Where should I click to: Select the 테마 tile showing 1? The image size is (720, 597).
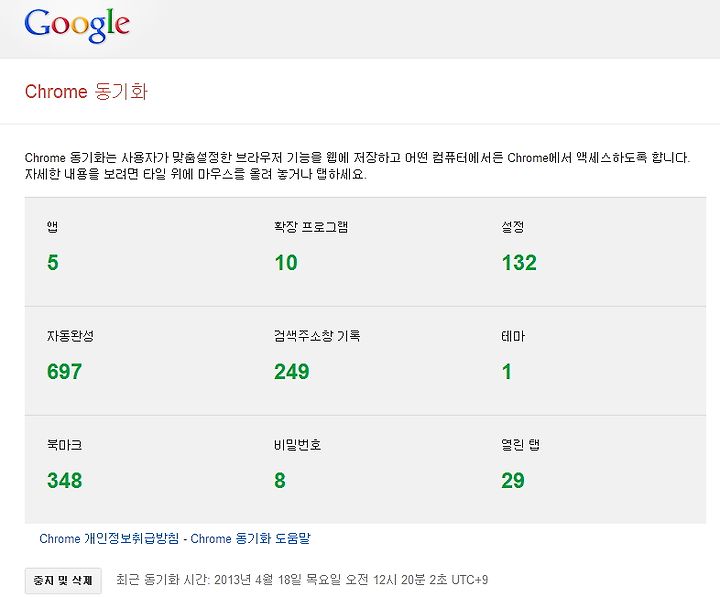(x=592, y=361)
